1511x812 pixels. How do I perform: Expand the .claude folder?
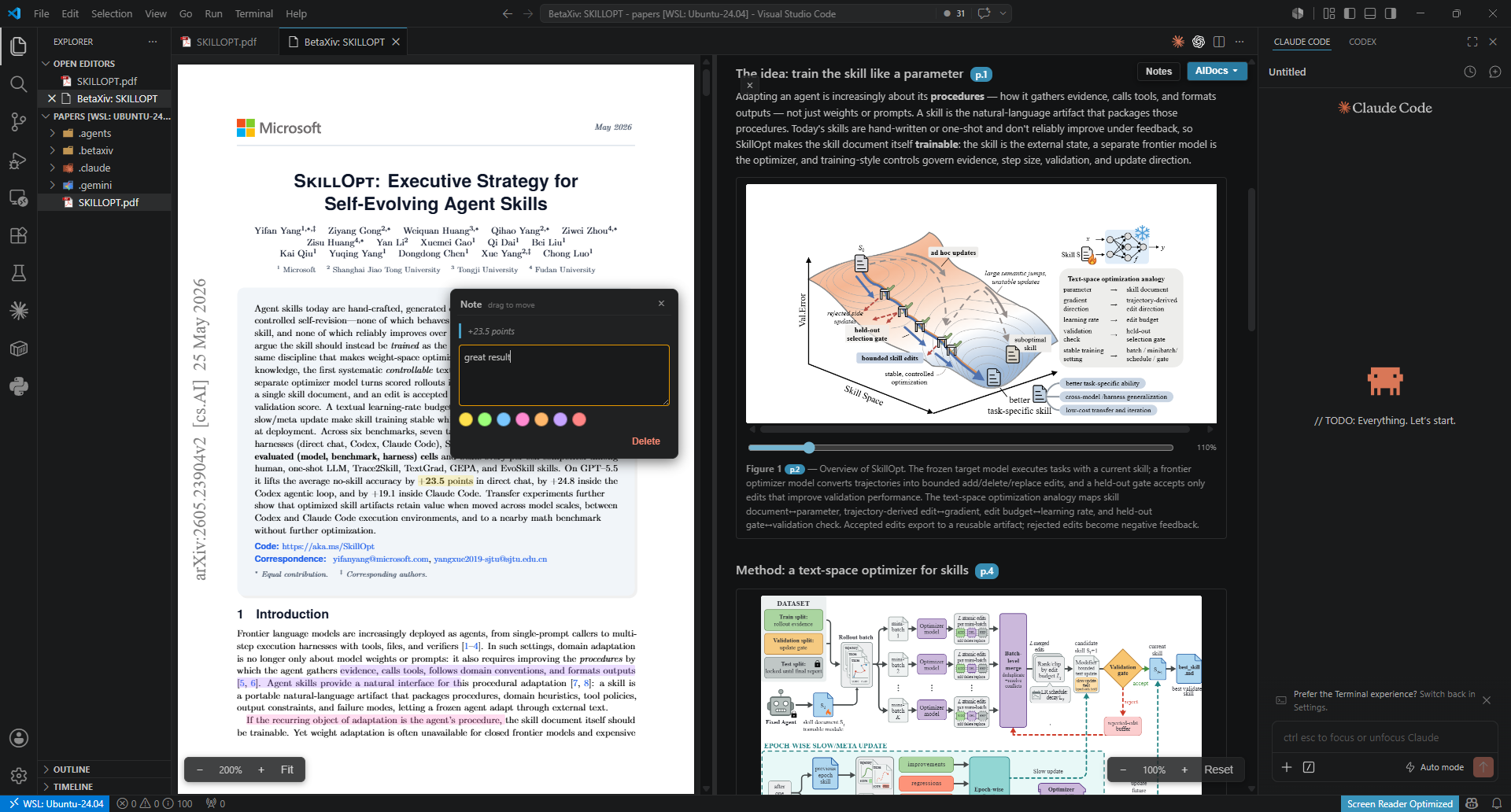click(x=94, y=168)
